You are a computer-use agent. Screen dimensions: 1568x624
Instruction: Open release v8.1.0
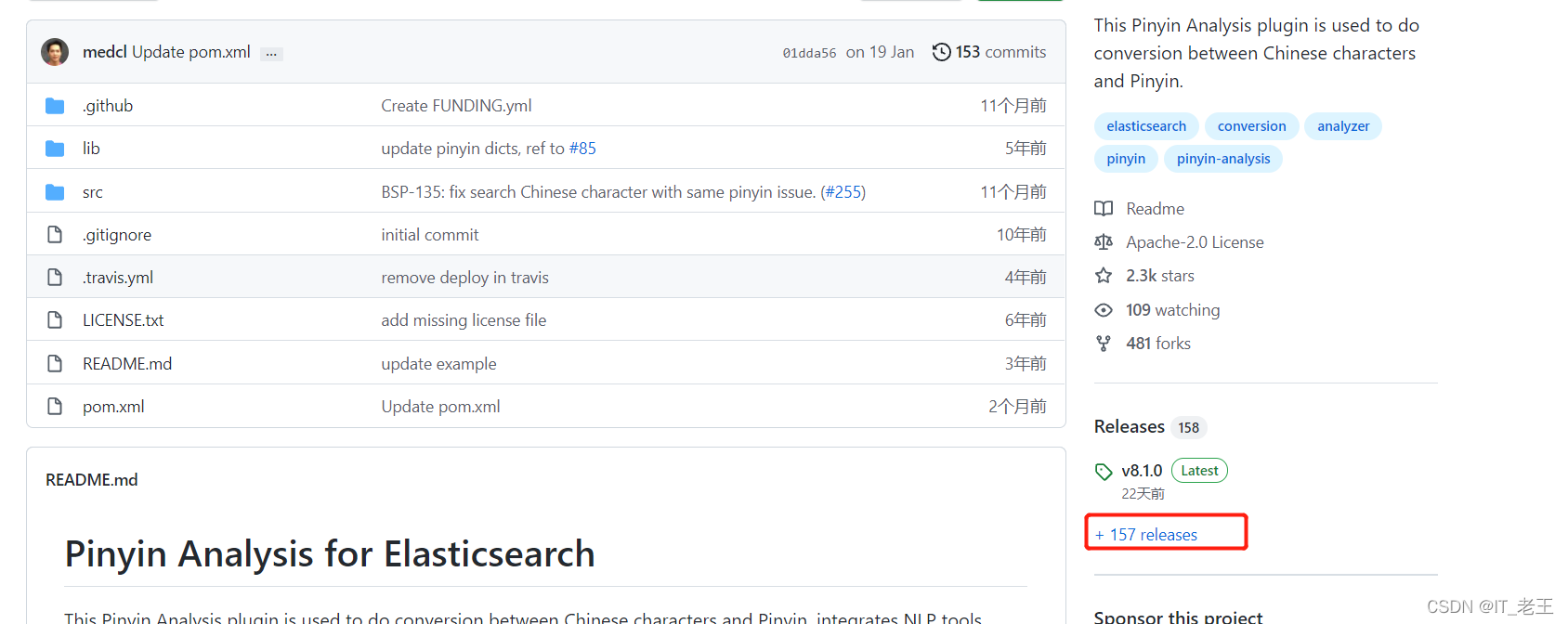1142,471
